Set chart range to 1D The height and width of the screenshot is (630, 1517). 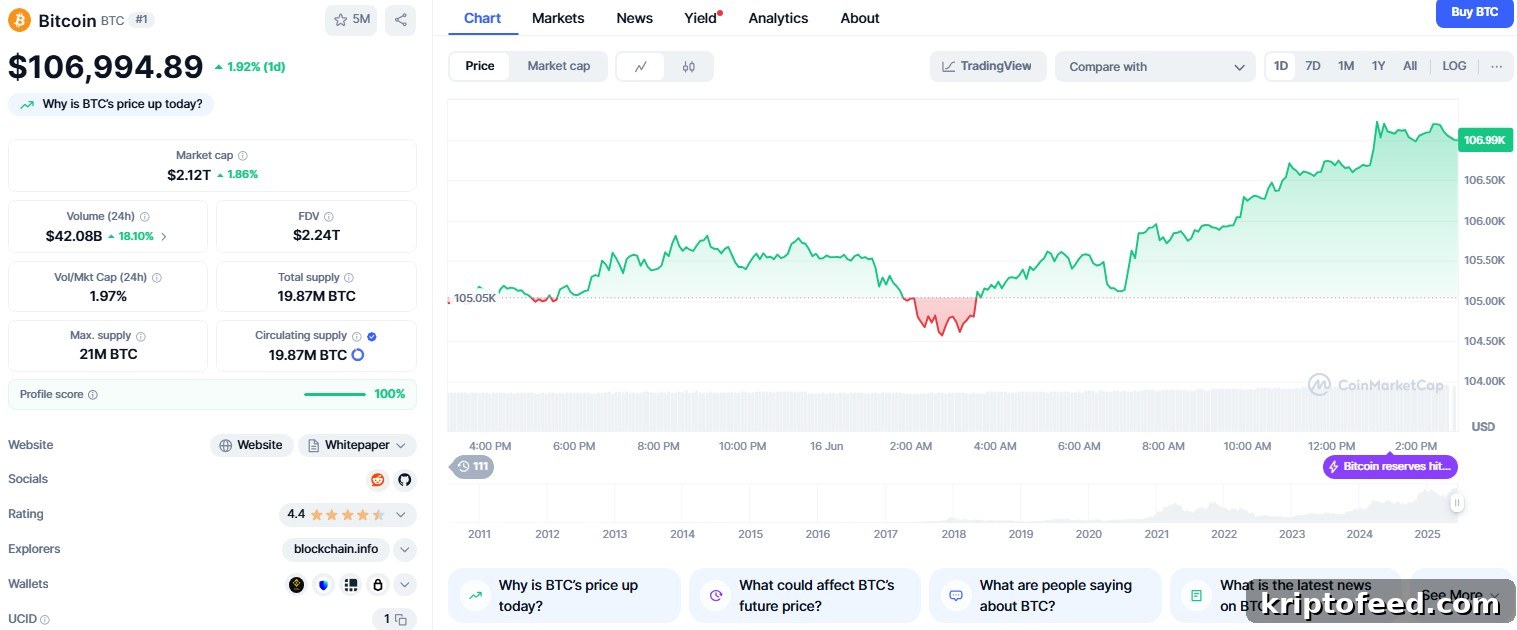(1281, 66)
